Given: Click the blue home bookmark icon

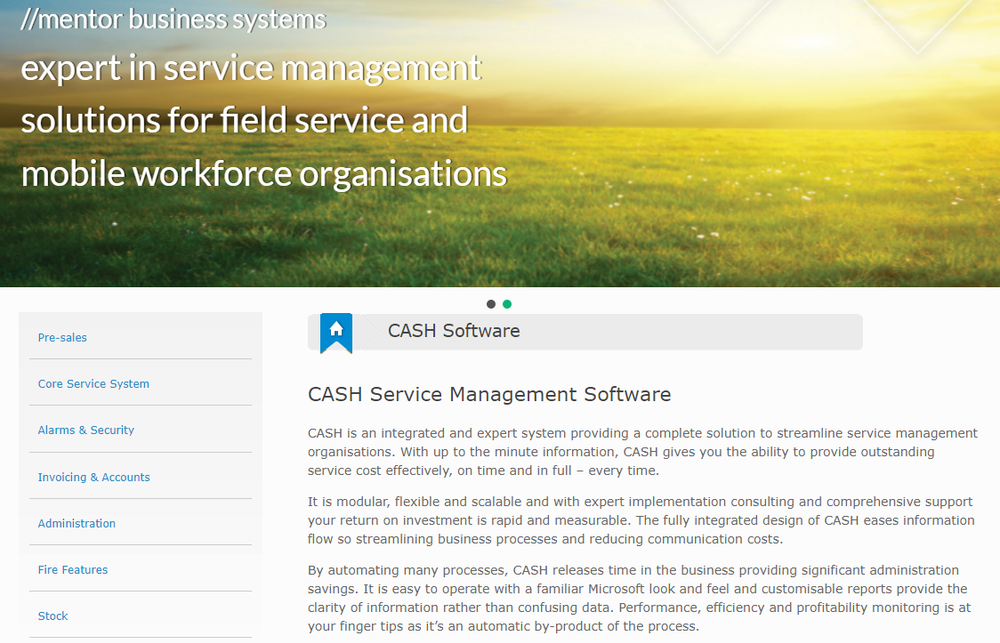Looking at the screenshot, I should (x=336, y=332).
